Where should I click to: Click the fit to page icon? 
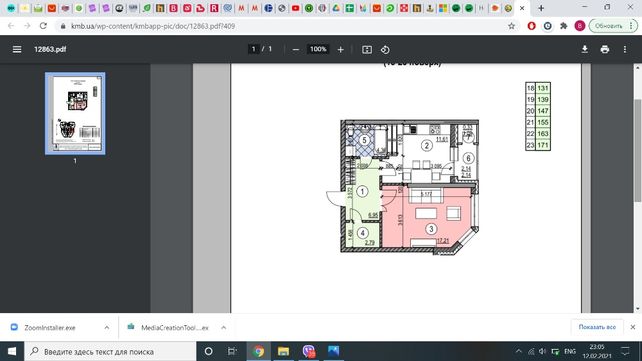(x=367, y=50)
